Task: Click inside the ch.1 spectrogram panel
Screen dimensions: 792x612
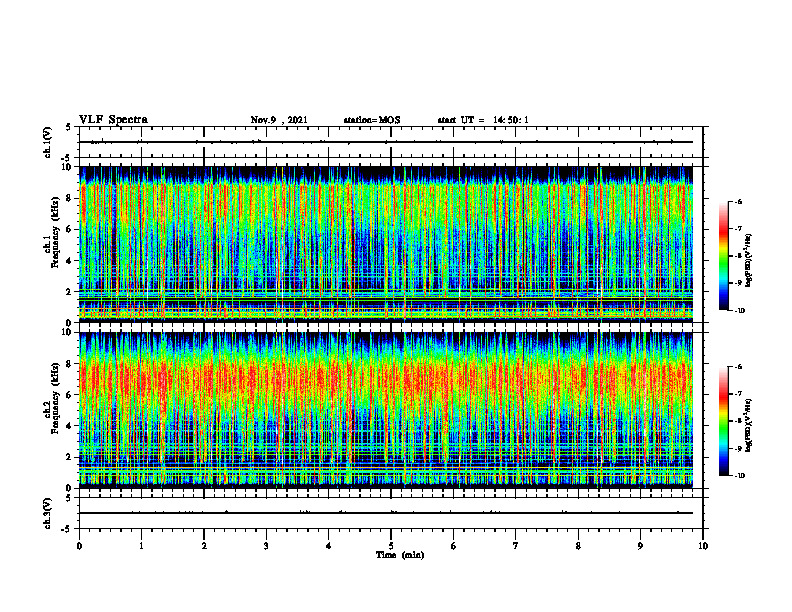Action: click(386, 244)
